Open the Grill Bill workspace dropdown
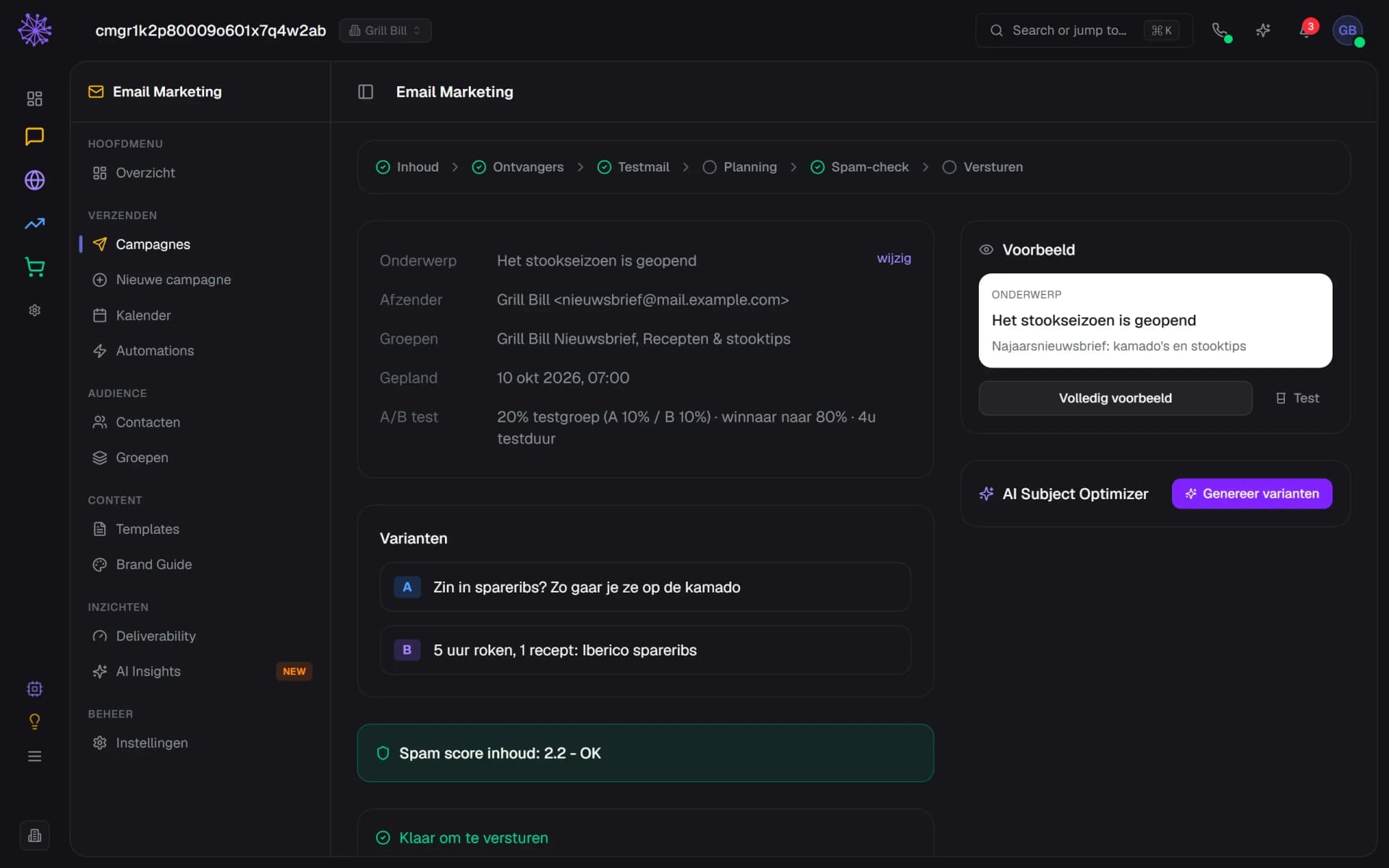1389x868 pixels. tap(385, 30)
